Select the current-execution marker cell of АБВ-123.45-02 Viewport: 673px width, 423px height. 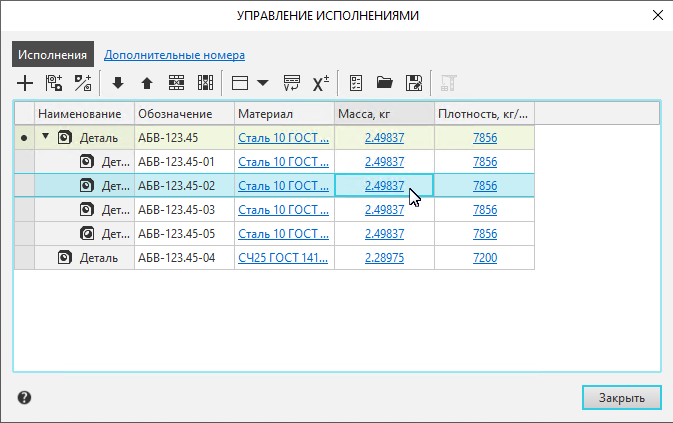24,185
